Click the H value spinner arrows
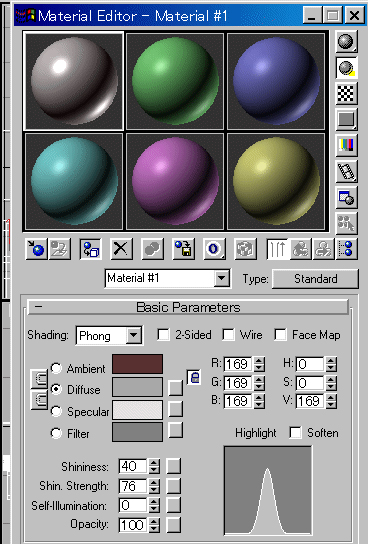Image resolution: width=368 pixels, height=544 pixels. pyautogui.click(x=331, y=364)
